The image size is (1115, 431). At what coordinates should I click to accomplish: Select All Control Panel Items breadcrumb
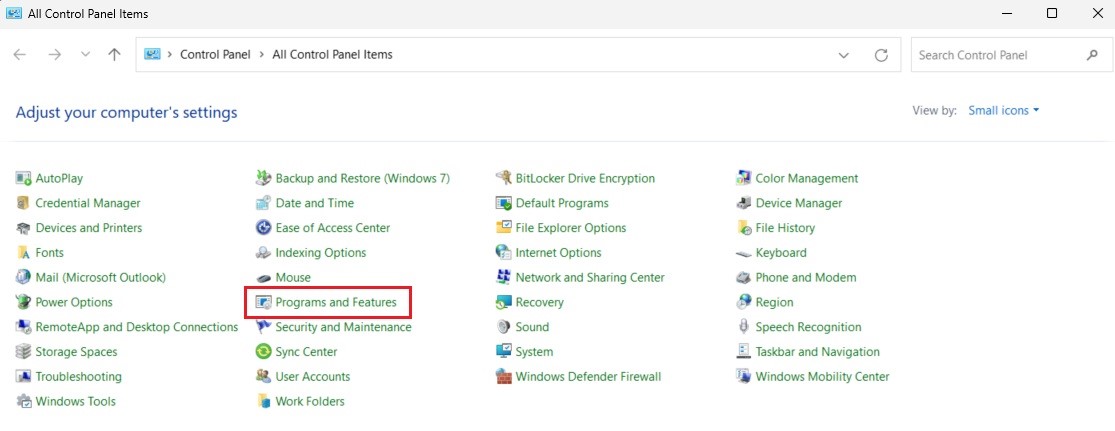click(x=332, y=55)
